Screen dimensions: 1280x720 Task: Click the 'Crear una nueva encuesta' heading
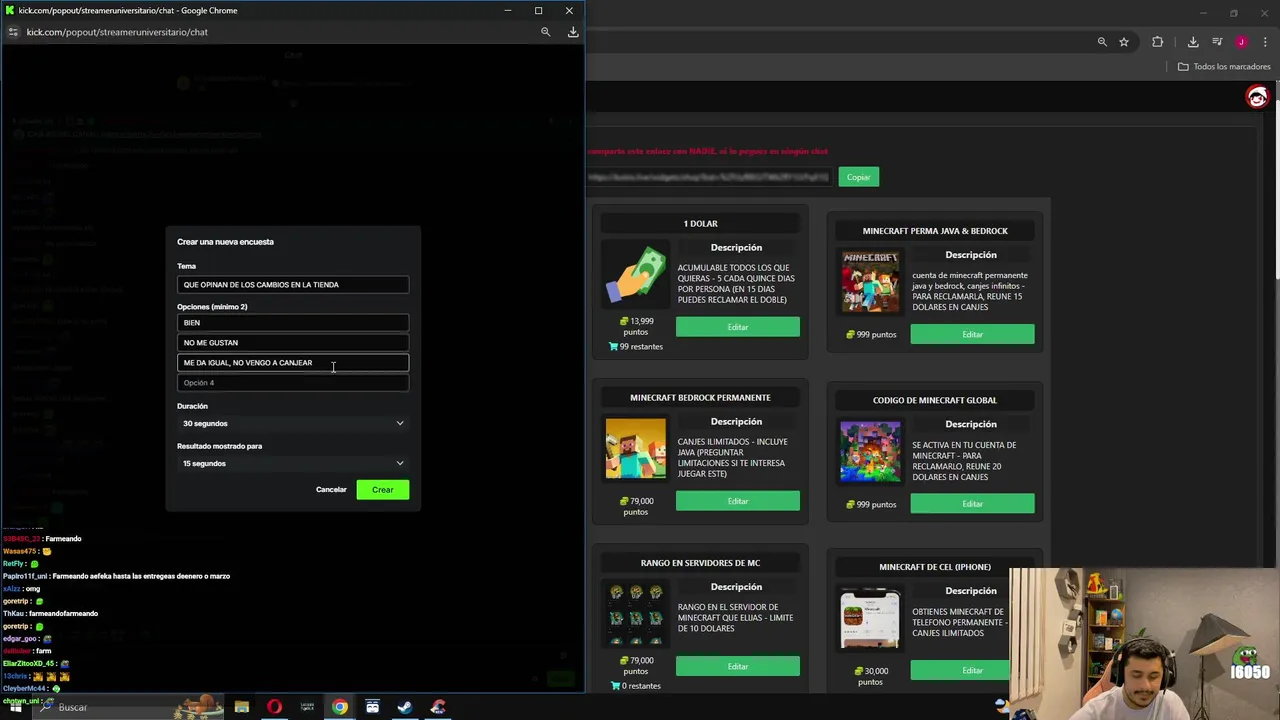(x=225, y=242)
